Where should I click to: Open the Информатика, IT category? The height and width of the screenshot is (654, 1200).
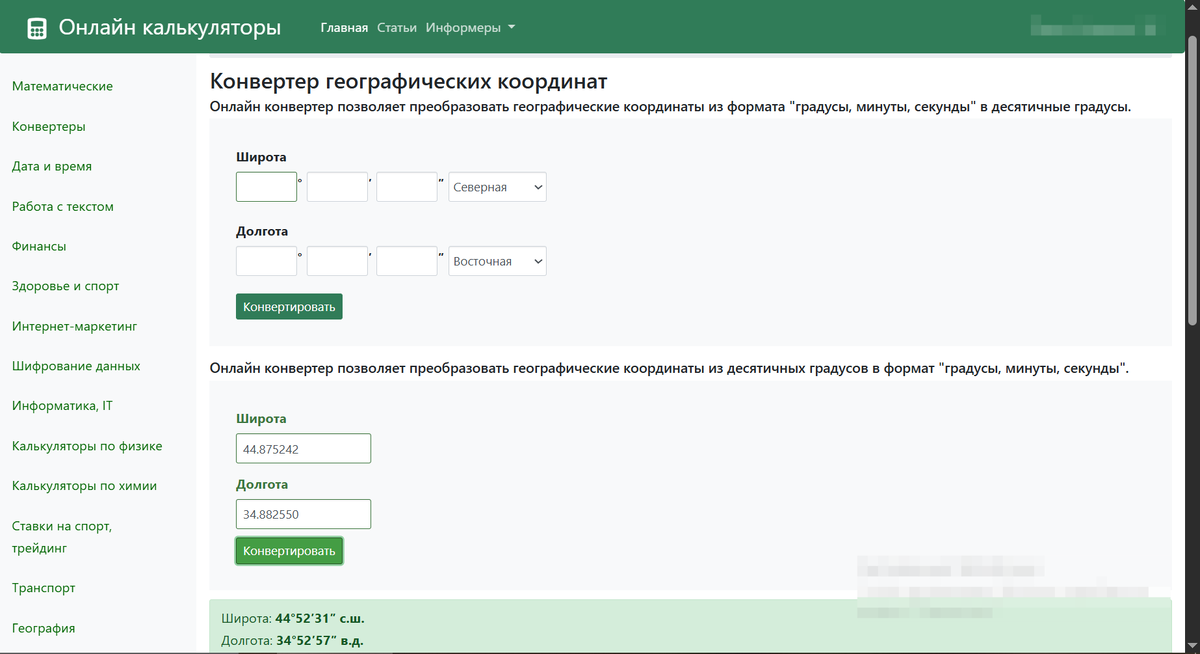(62, 406)
